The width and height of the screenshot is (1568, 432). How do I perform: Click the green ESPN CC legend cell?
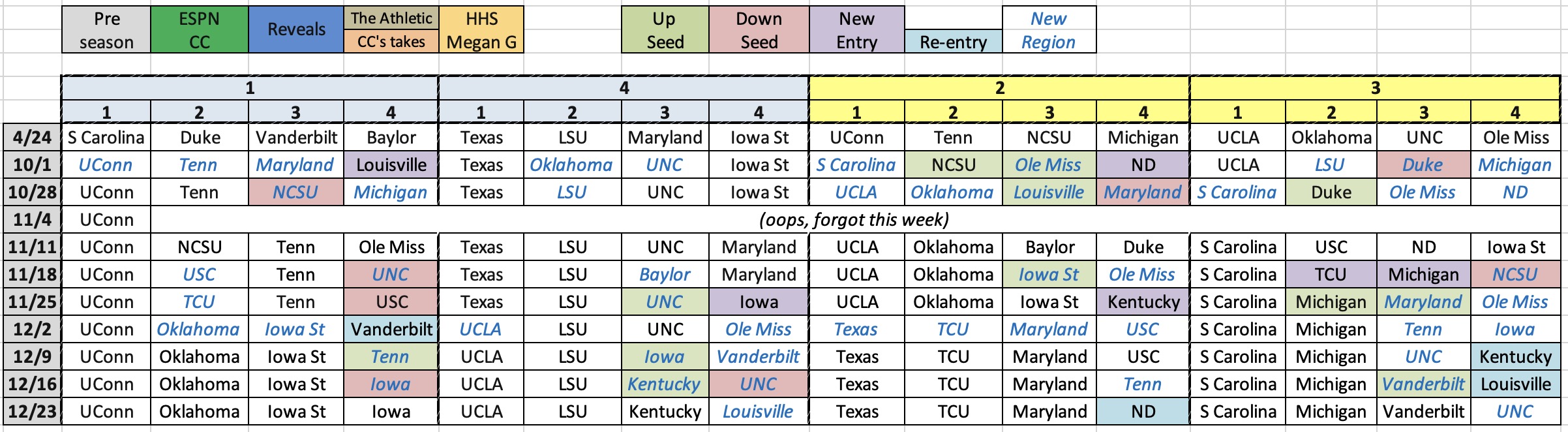(x=199, y=30)
